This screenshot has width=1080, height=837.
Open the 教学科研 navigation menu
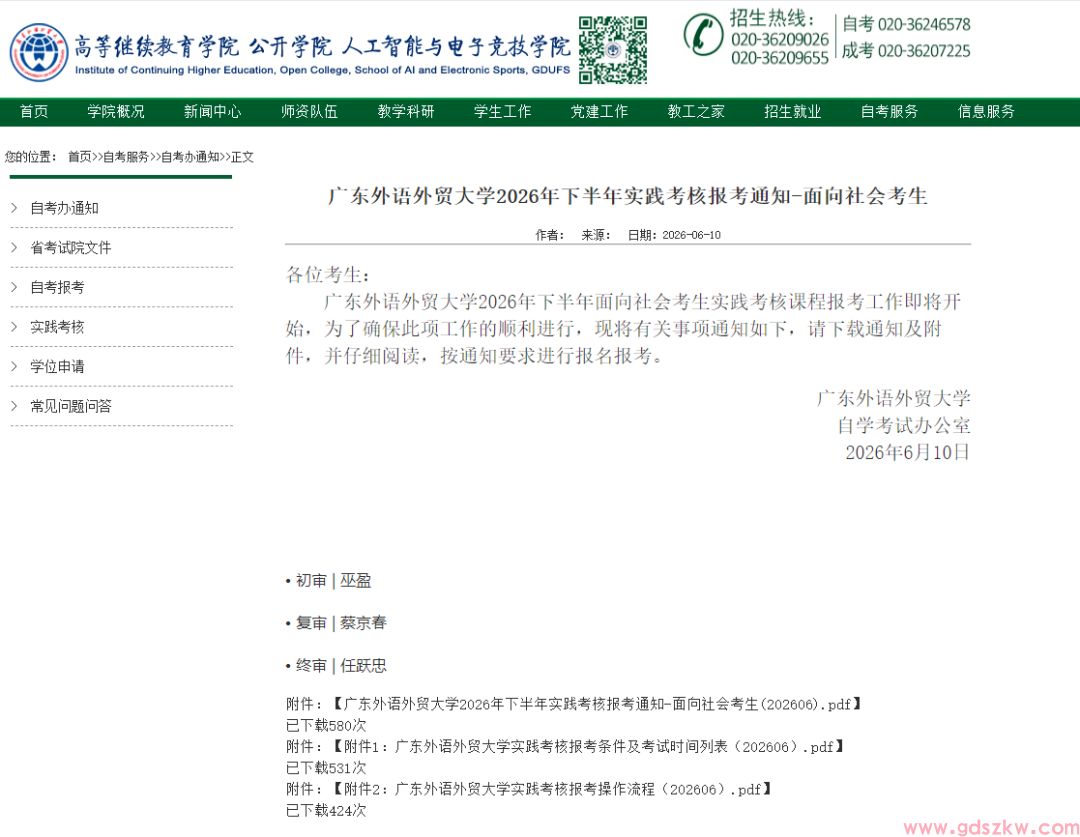point(406,112)
